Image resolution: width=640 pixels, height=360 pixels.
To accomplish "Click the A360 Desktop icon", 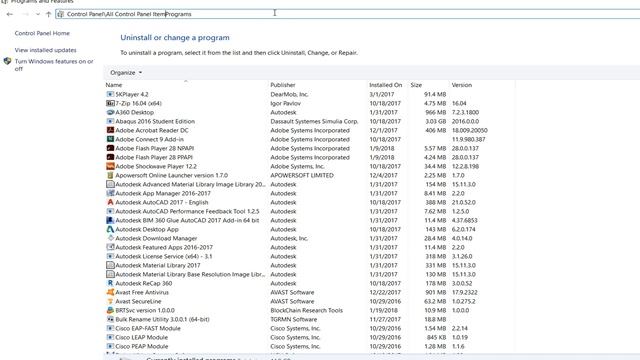I will [110, 112].
